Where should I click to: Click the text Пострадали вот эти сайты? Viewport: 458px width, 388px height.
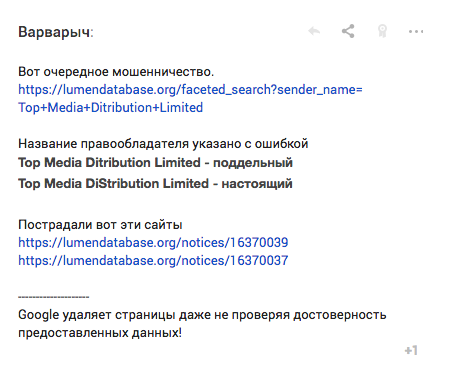point(100,225)
